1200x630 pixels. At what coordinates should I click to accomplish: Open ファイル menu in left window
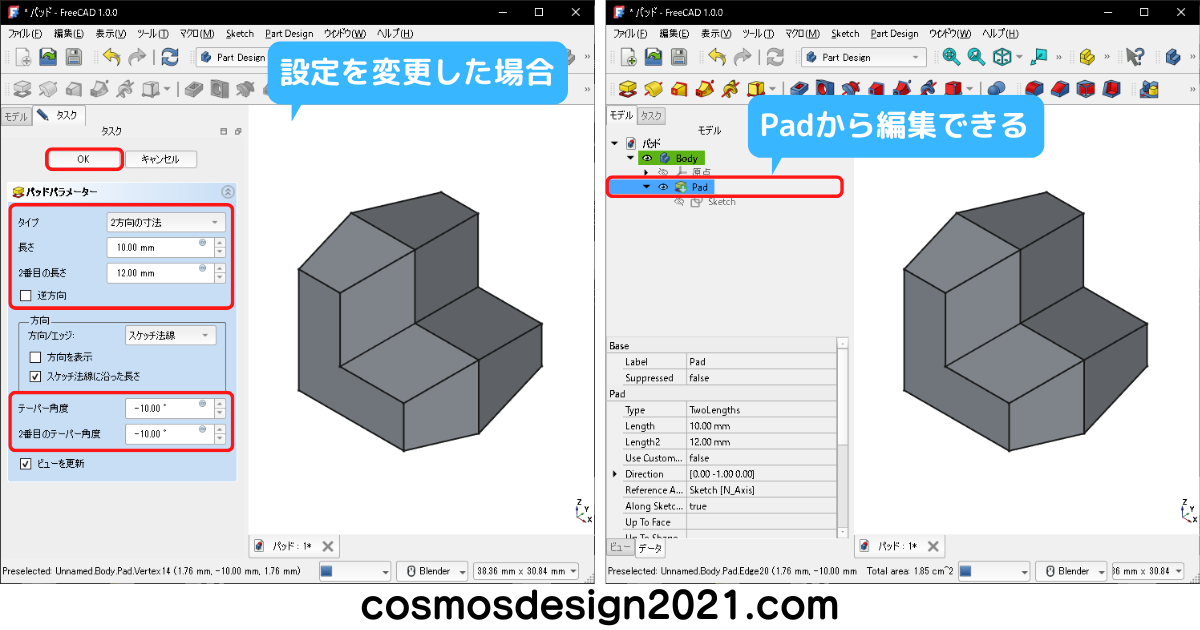click(x=23, y=34)
